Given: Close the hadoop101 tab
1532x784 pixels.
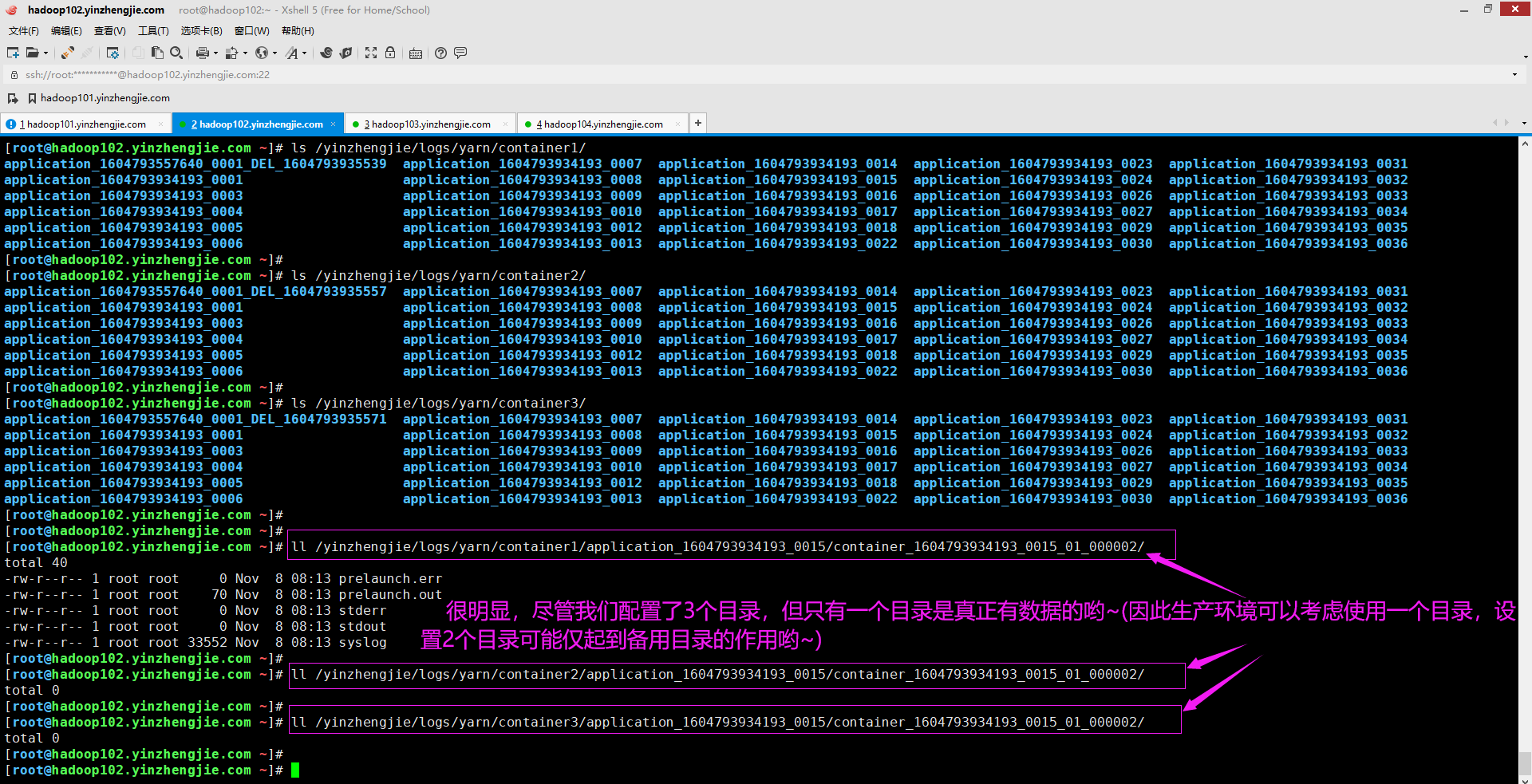Looking at the screenshot, I should 160,124.
